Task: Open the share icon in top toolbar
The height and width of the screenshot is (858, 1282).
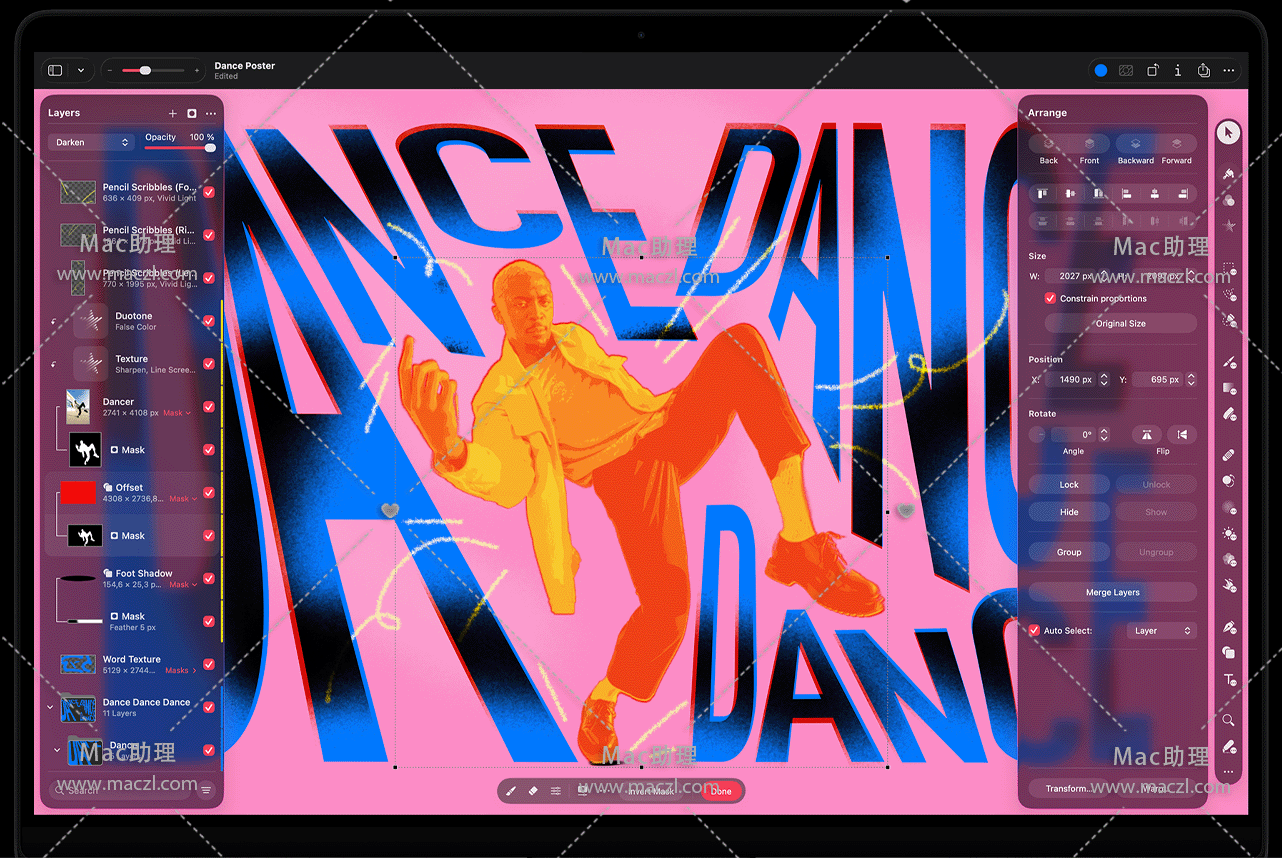Action: pos(1204,71)
